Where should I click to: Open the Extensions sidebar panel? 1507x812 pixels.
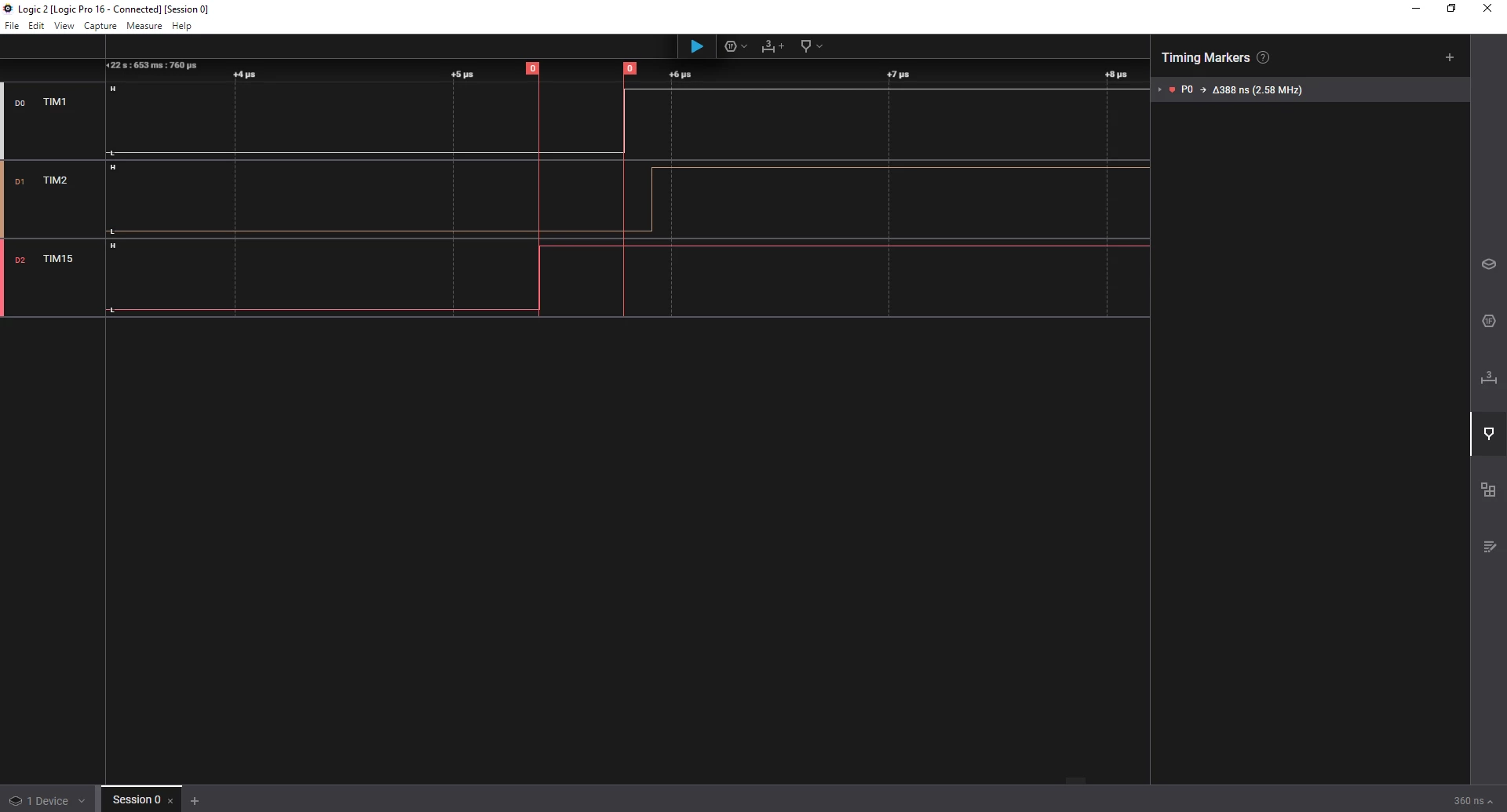(x=1488, y=490)
